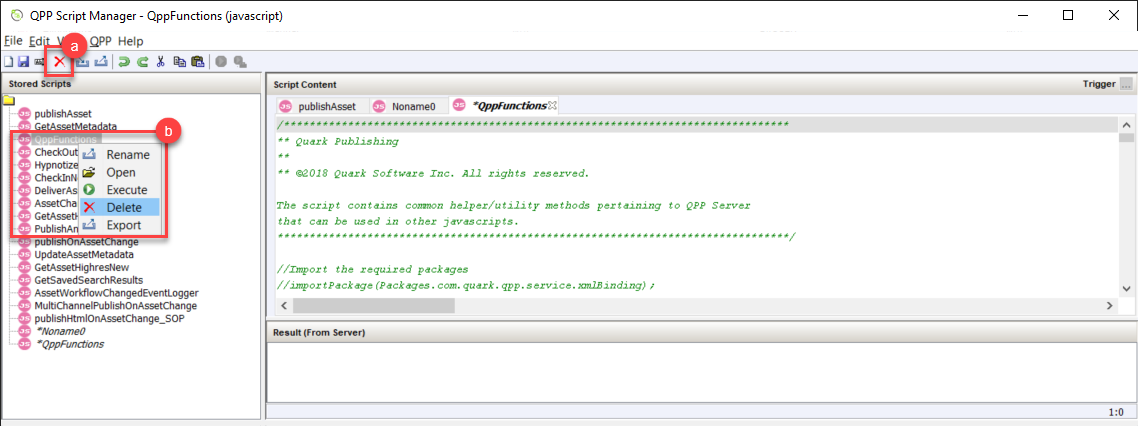Click the red X Delete toolbar icon
This screenshot has width=1138, height=426.
tap(60, 62)
